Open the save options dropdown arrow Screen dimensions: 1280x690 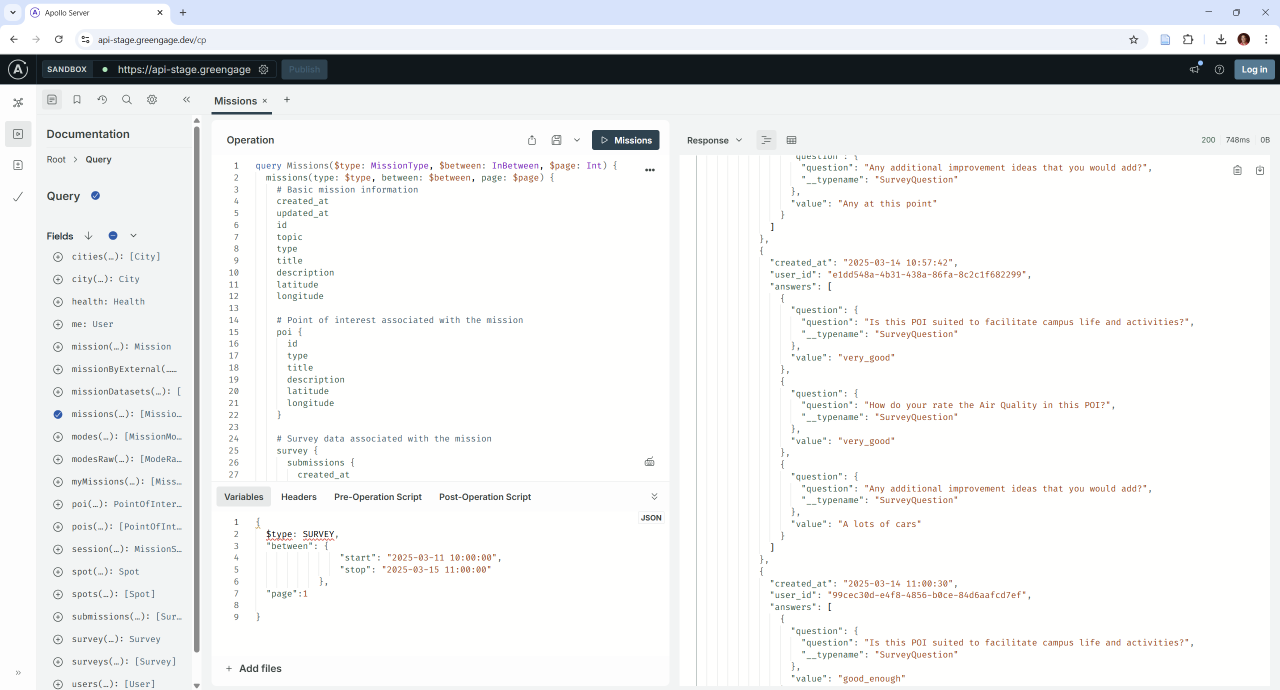[x=577, y=140]
